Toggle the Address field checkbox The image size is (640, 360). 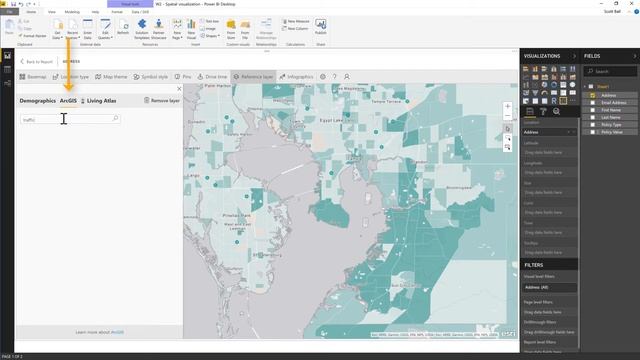(593, 96)
